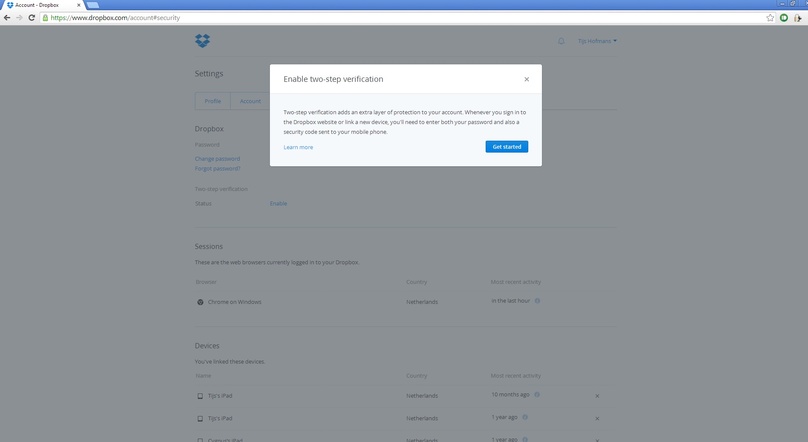Image resolution: width=808 pixels, height=442 pixels.
Task: Switch to the Account settings tab
Action: pos(250,101)
